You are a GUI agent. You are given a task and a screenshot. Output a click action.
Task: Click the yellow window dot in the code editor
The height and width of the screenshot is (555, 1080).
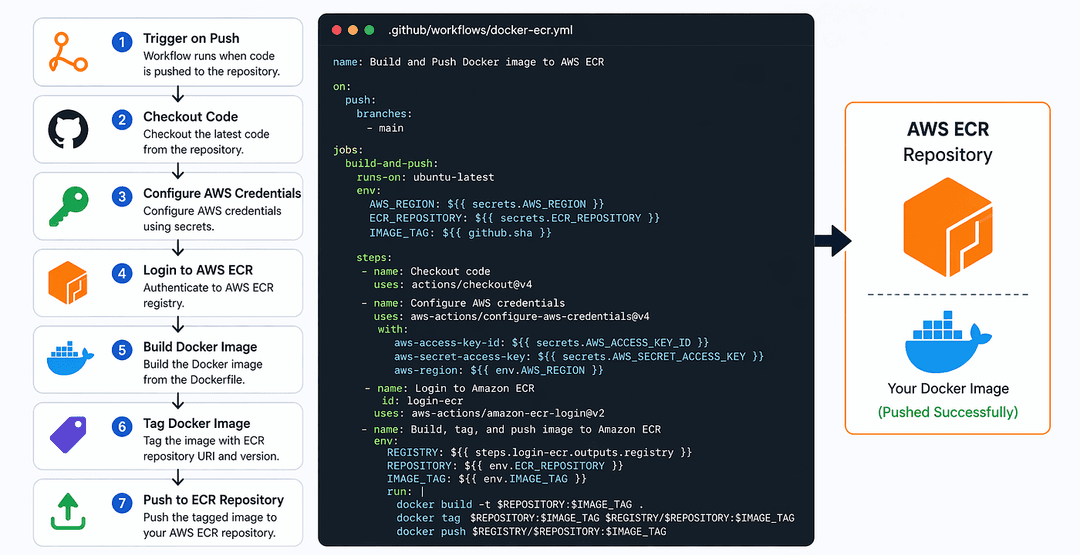pos(353,30)
